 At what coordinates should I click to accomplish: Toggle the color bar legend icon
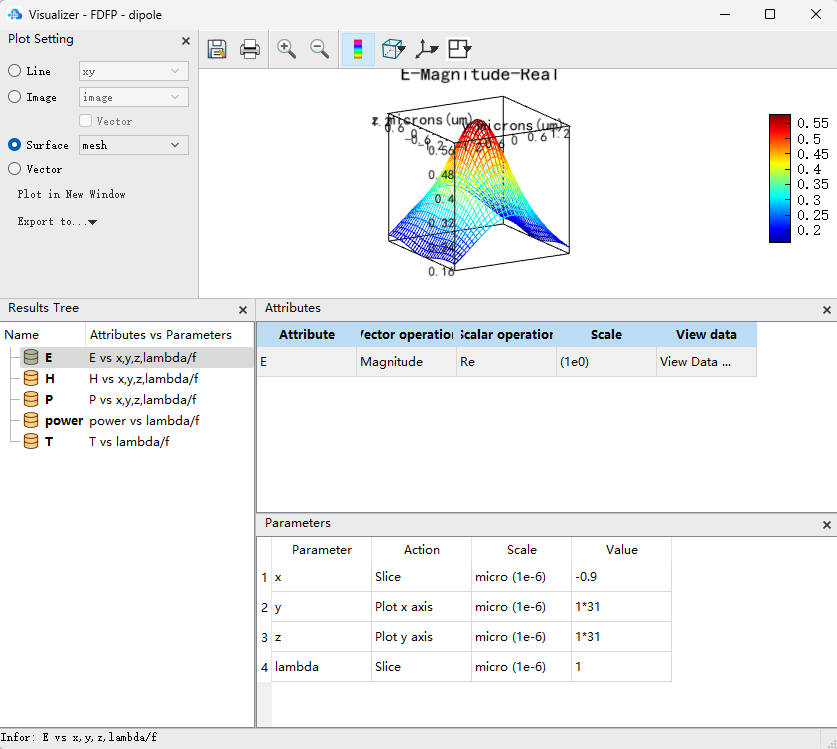(358, 49)
